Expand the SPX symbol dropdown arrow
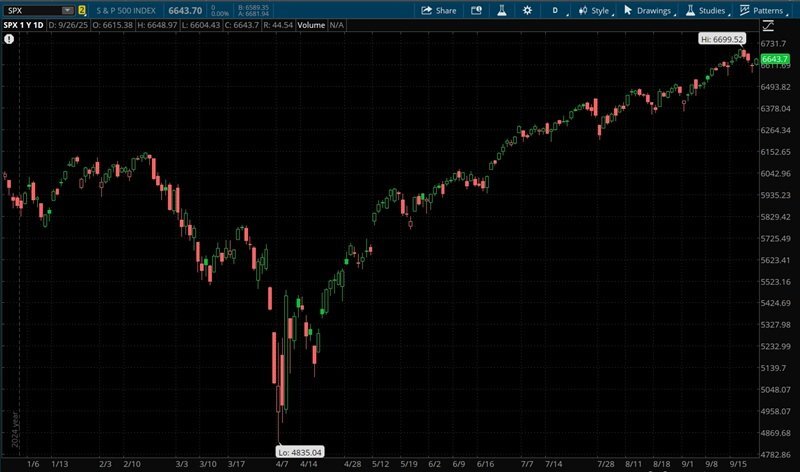The width and height of the screenshot is (800, 472). click(67, 10)
